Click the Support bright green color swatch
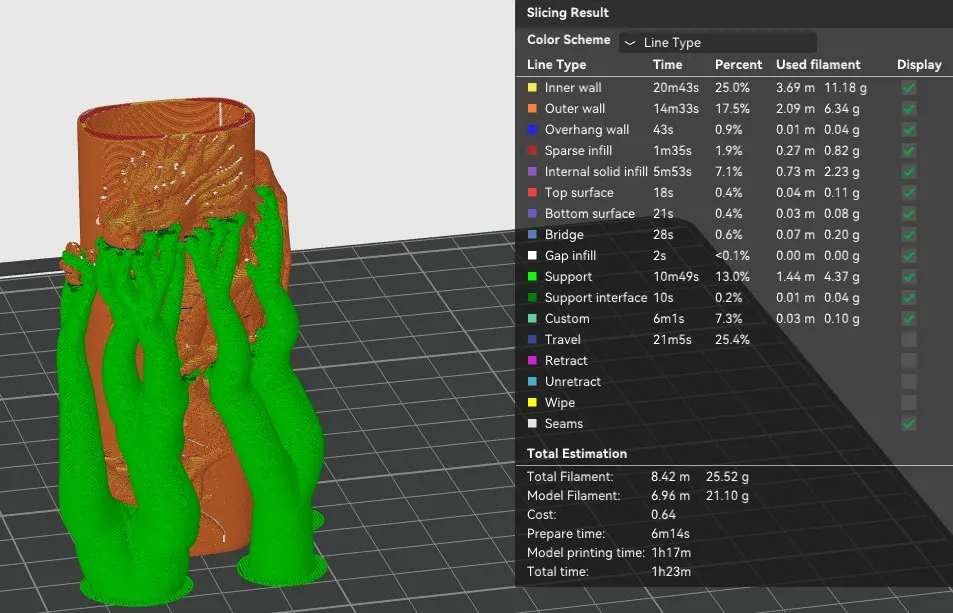Screen dimensions: 953x613 (532, 276)
